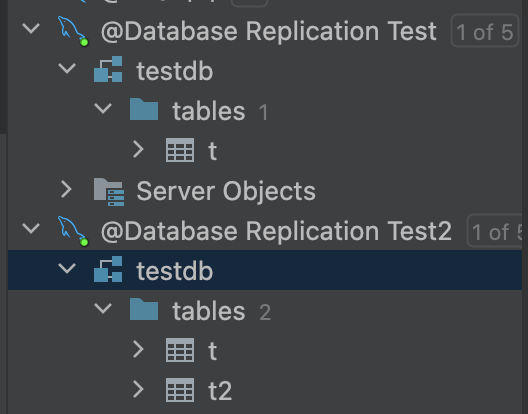Select the @Database Replication Test2 data source

click(x=276, y=231)
